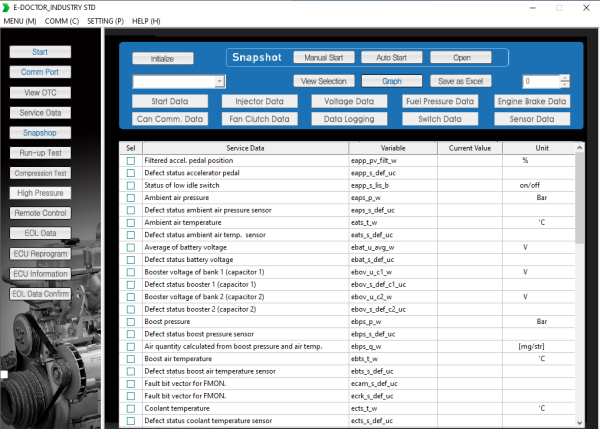
Task: Click the E-Doctor green app icon
Action: tap(6, 7)
